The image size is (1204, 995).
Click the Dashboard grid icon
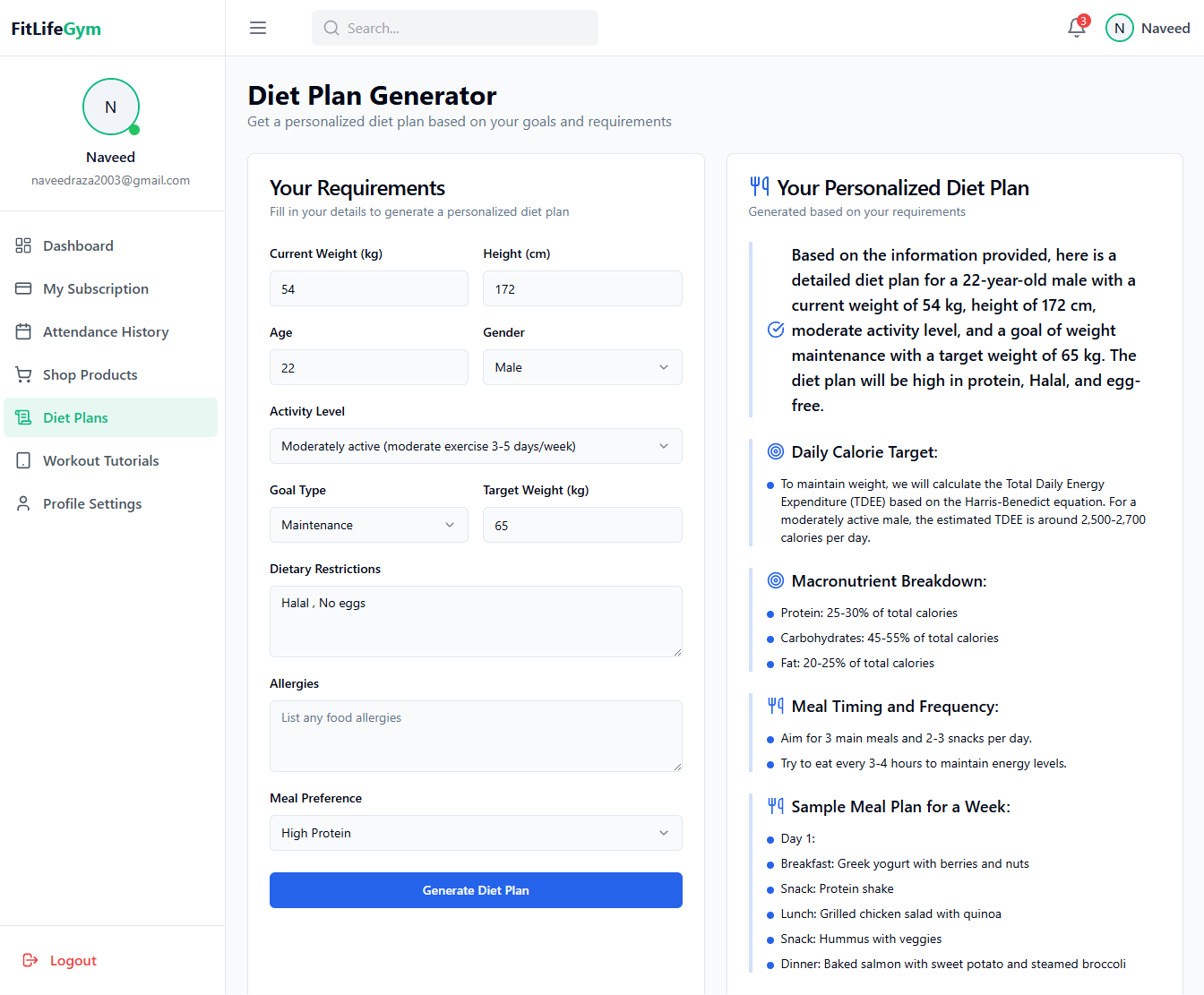click(23, 245)
